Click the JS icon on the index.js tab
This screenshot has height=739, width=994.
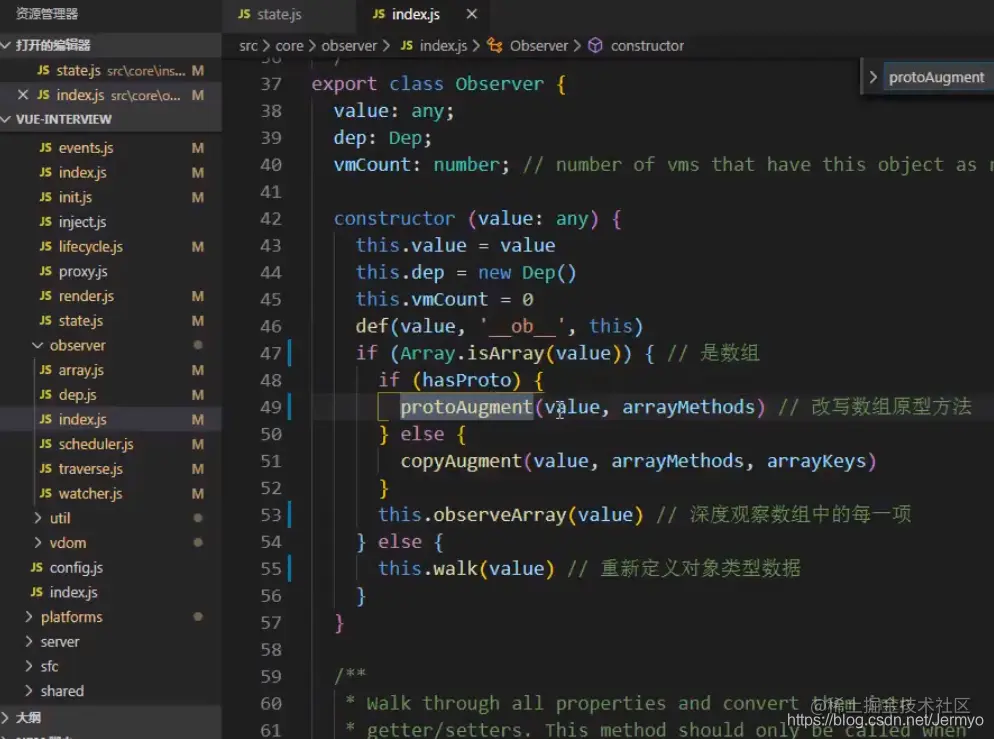pos(378,14)
